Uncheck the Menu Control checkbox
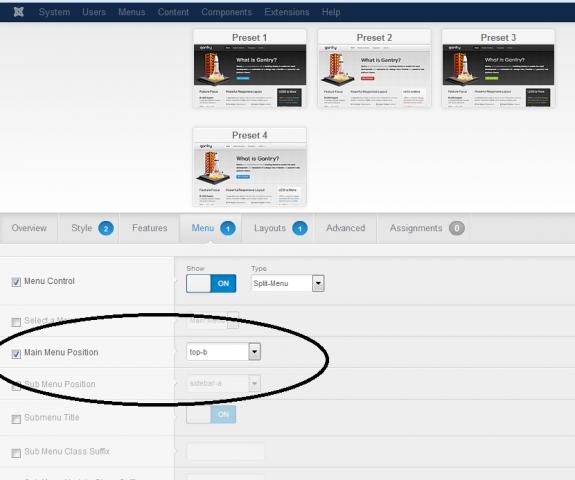 tap(16, 282)
